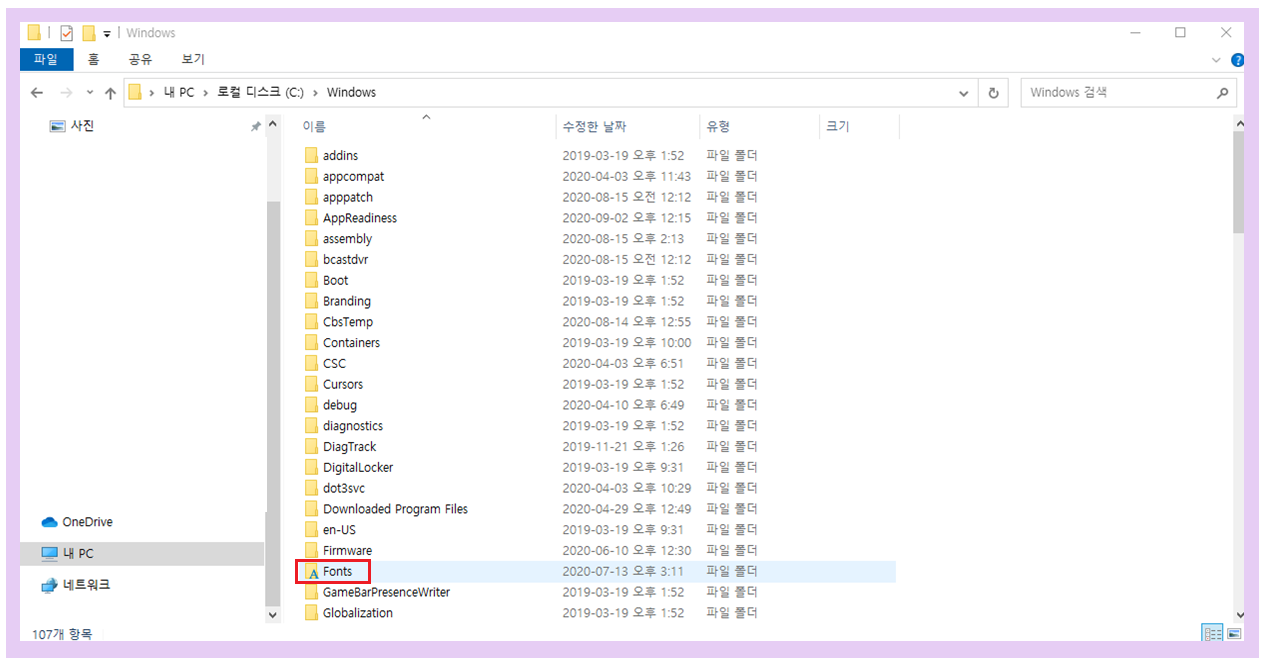Click the navigation pane scroll-down arrow
Viewport: 1264px width, 668px height.
(x=273, y=615)
